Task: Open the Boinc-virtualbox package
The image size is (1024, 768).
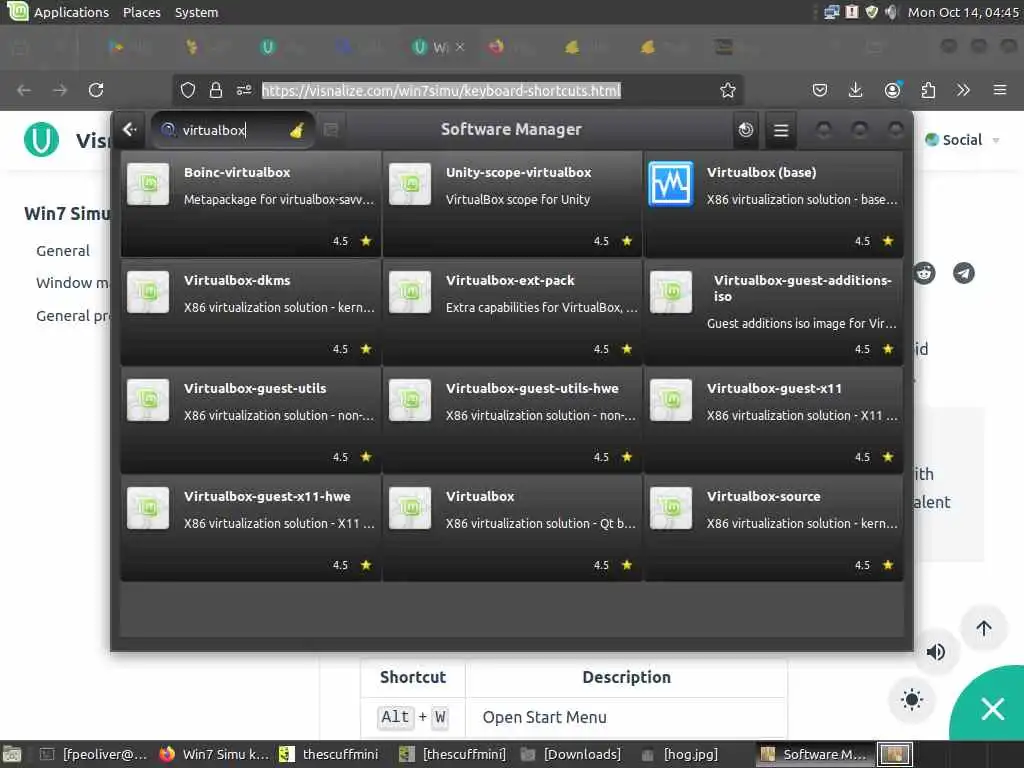Action: 251,203
